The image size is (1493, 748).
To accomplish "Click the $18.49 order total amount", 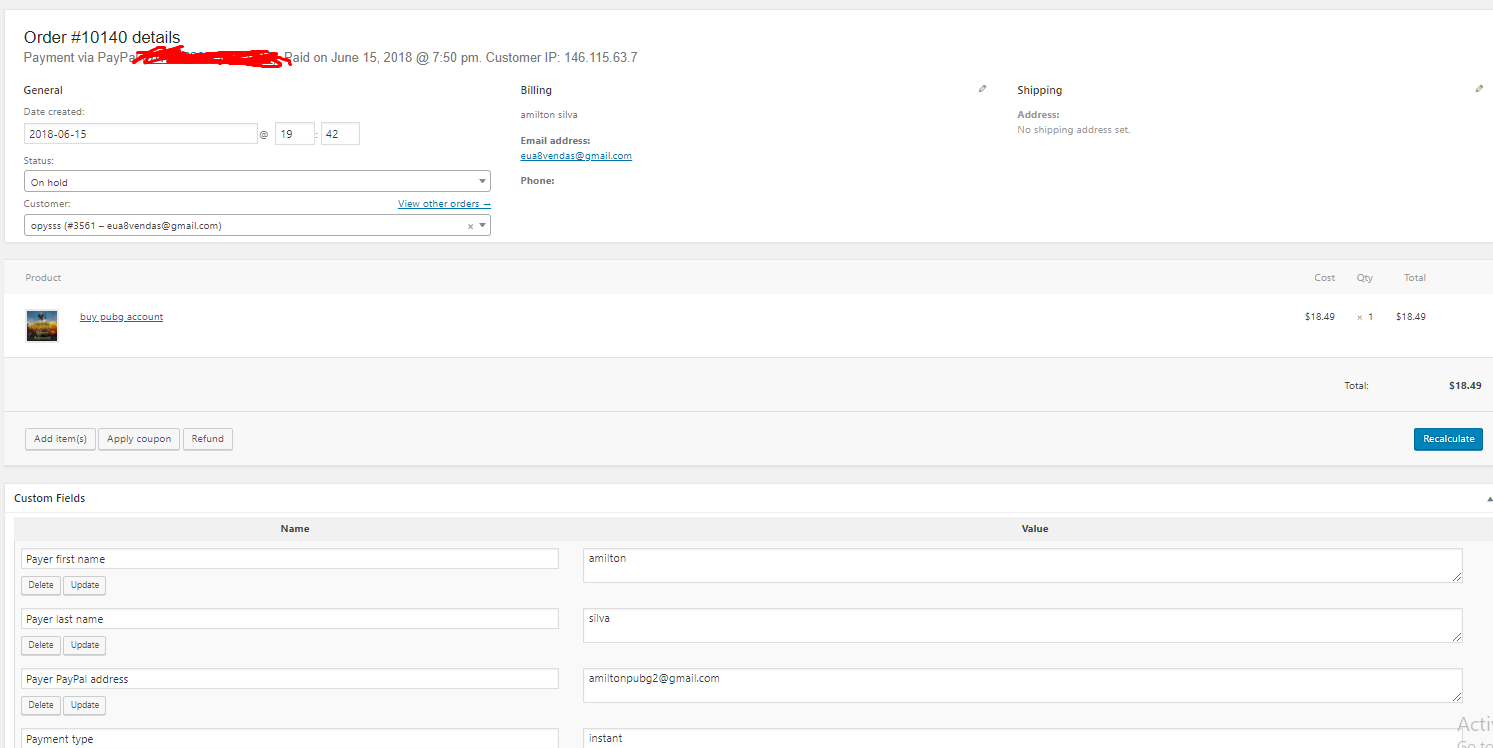I will coord(1465,385).
